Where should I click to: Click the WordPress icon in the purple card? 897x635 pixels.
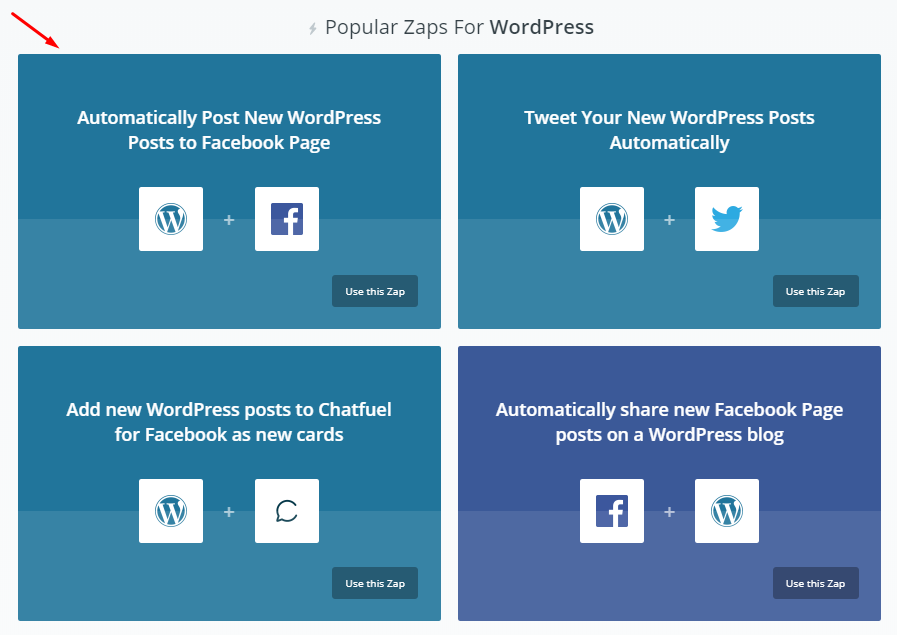click(x=727, y=511)
